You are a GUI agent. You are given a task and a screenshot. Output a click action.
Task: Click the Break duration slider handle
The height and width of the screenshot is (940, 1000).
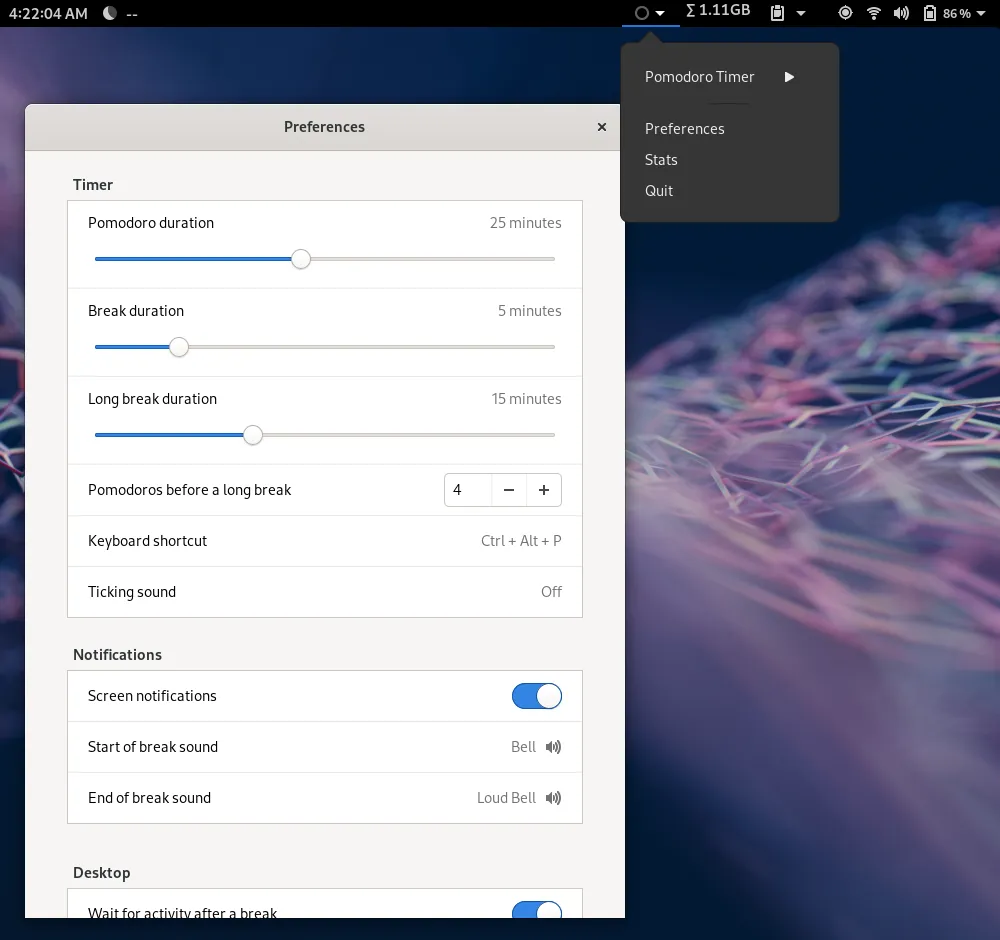(x=179, y=347)
